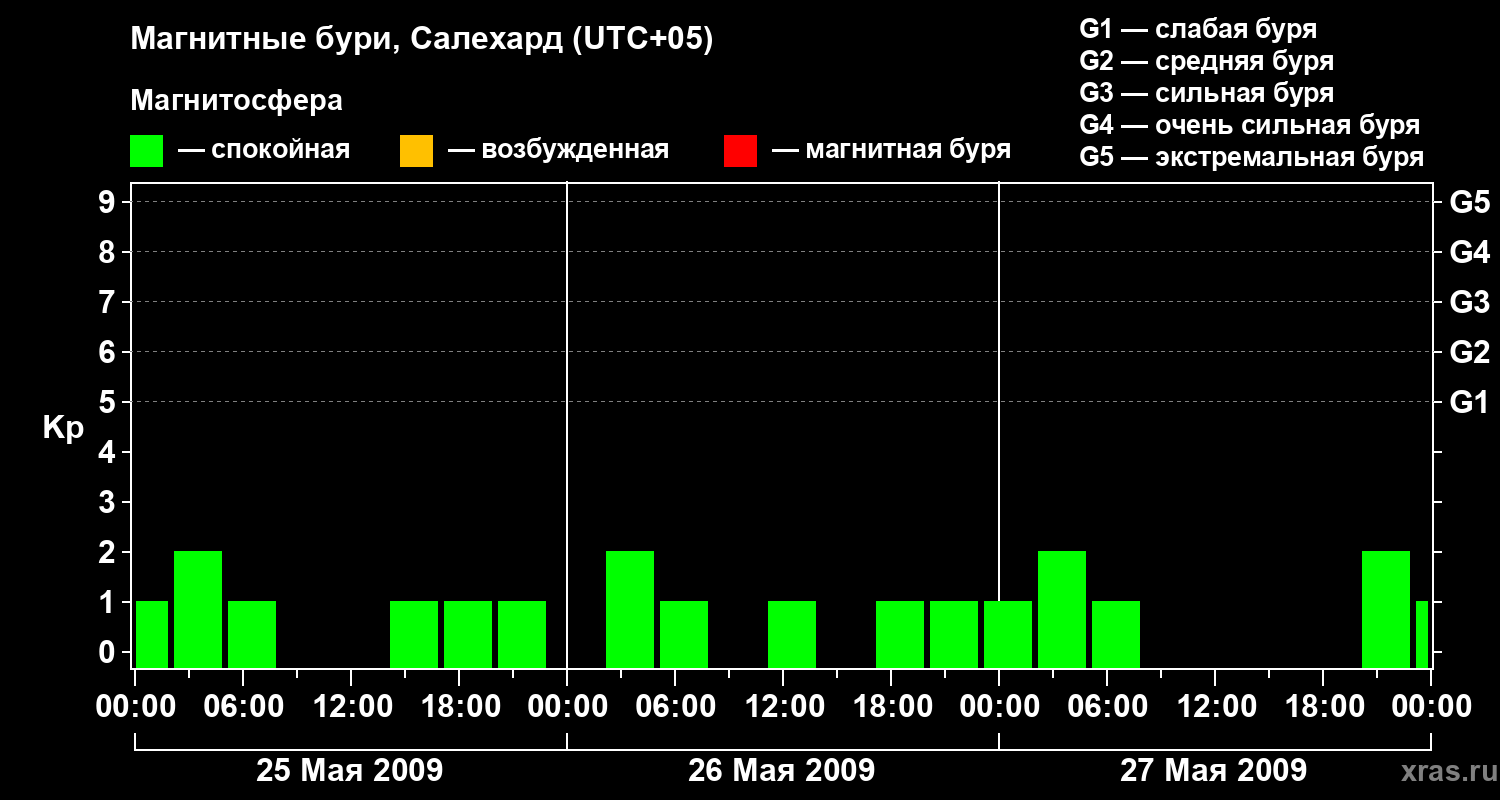The image size is (1500, 800).
Task: Click the G2 label on the right axis
Action: coord(1469,352)
